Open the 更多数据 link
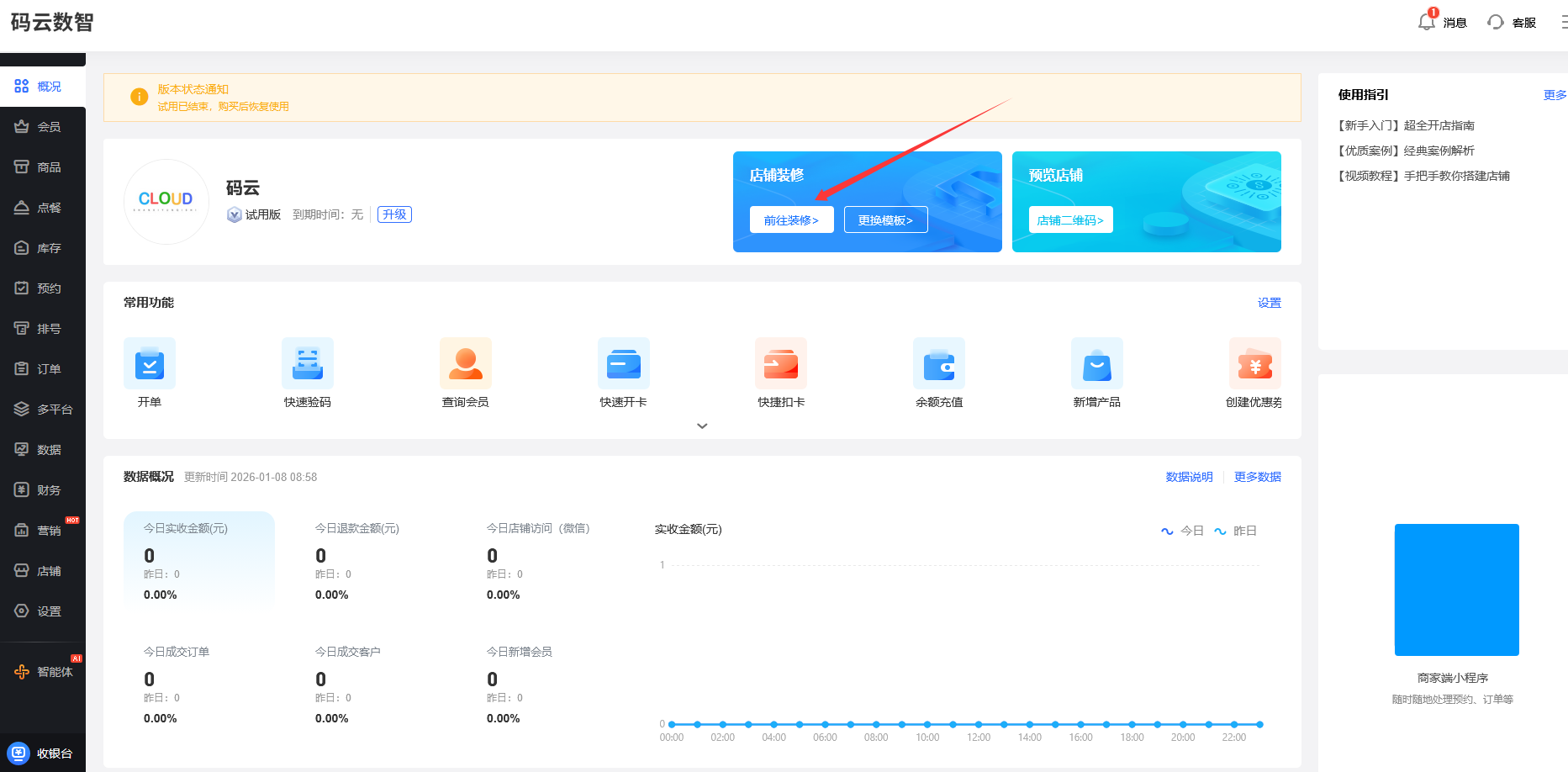This screenshot has height=772, width=1568. click(1257, 477)
